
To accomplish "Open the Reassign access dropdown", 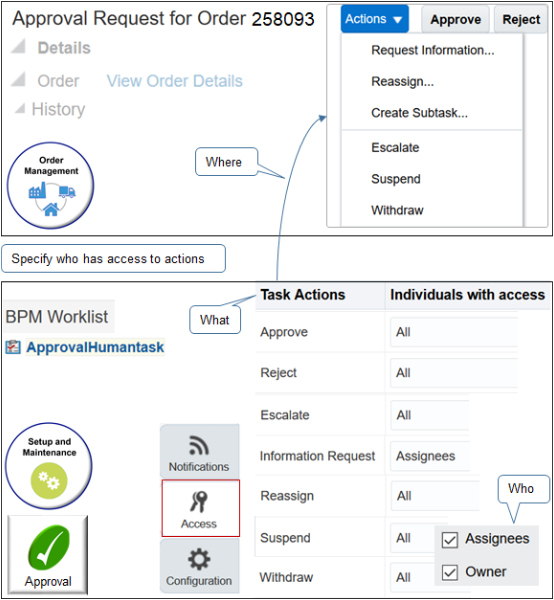I will point(435,496).
